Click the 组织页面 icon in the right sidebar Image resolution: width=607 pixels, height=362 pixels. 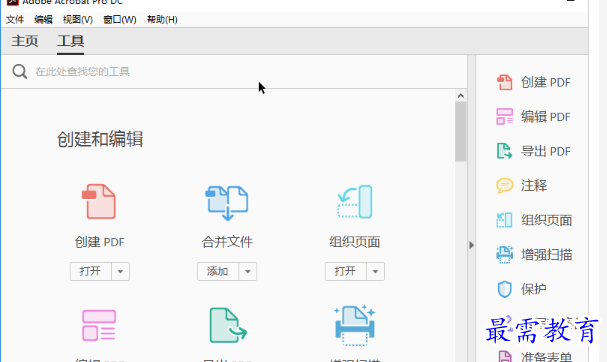(504, 220)
